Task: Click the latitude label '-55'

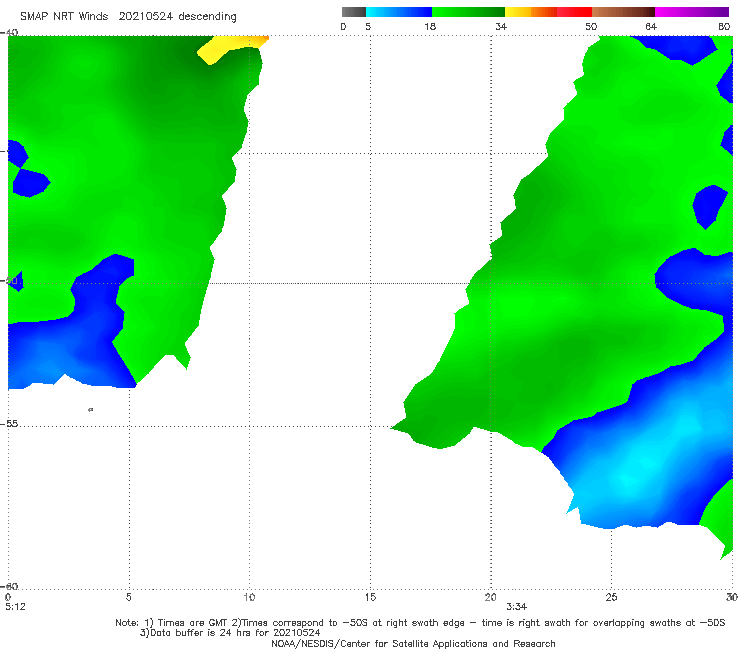Action: (9, 424)
